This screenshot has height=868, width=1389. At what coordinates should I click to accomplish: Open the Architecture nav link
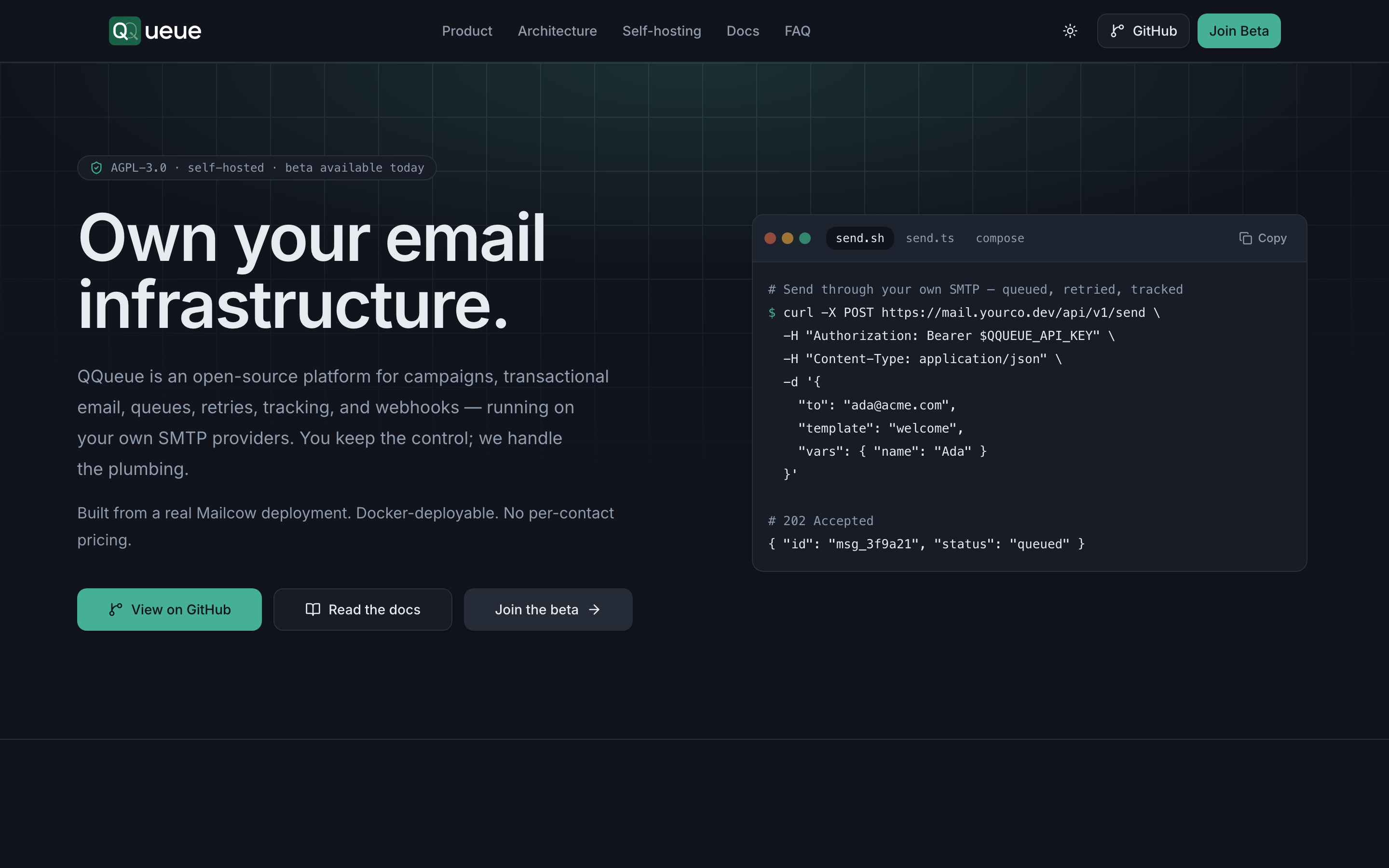coord(557,31)
